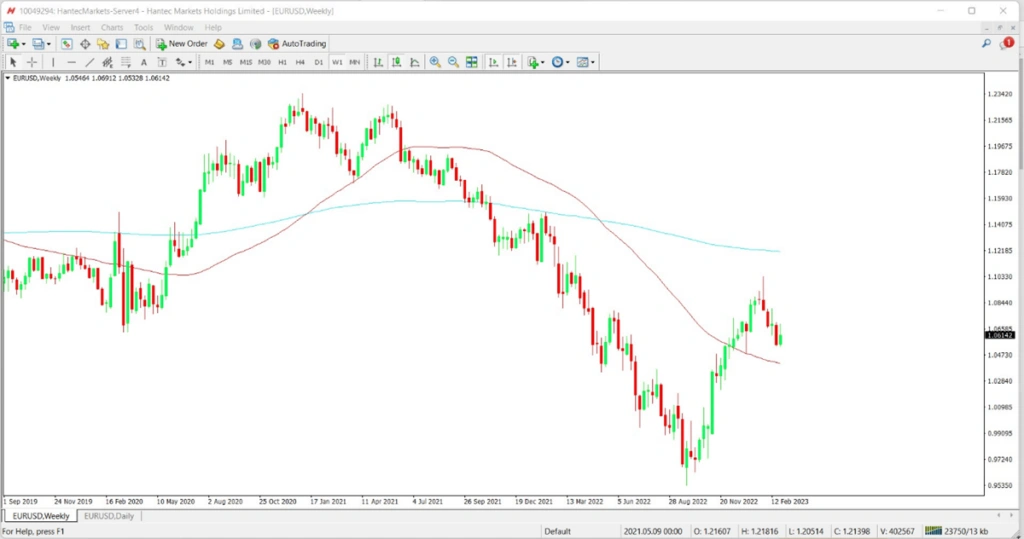Open the periodicity clock dropdown
Viewport: 1024px width, 539px height.
coord(560,62)
